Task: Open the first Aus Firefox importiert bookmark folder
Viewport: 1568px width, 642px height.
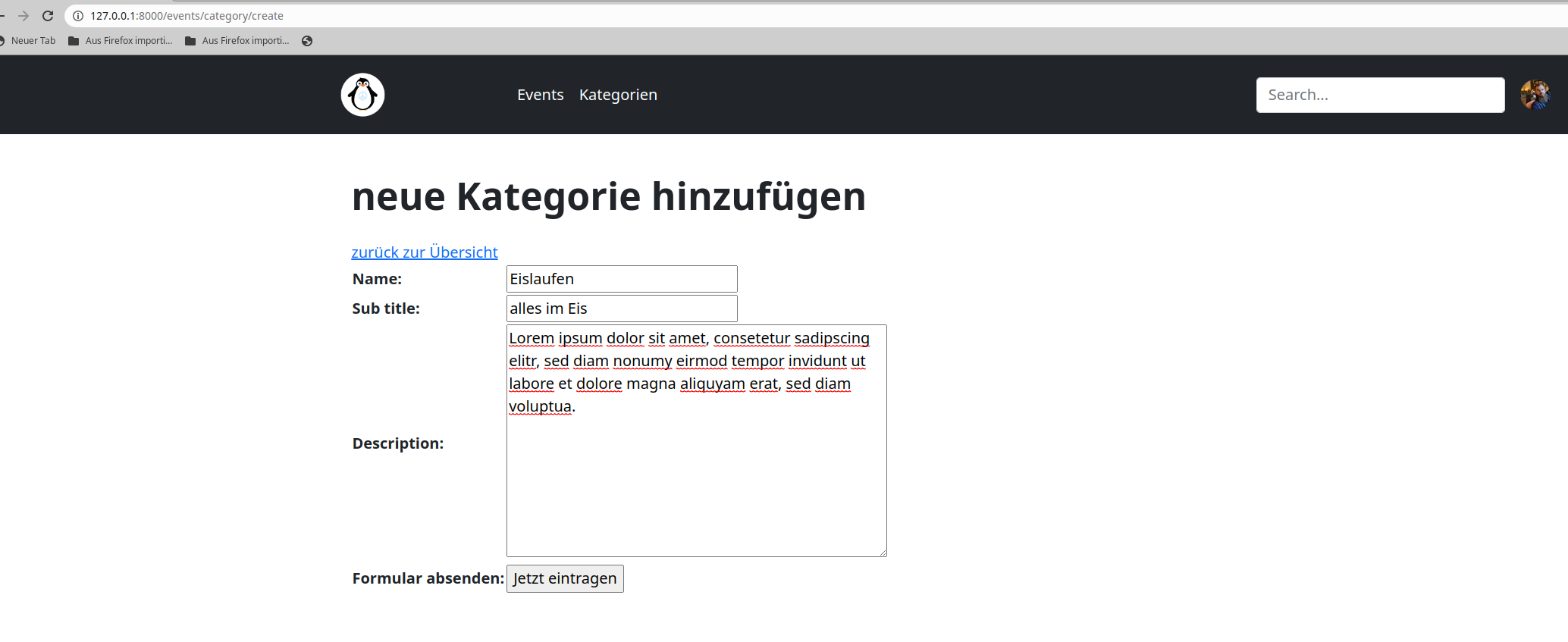Action: click(x=121, y=41)
